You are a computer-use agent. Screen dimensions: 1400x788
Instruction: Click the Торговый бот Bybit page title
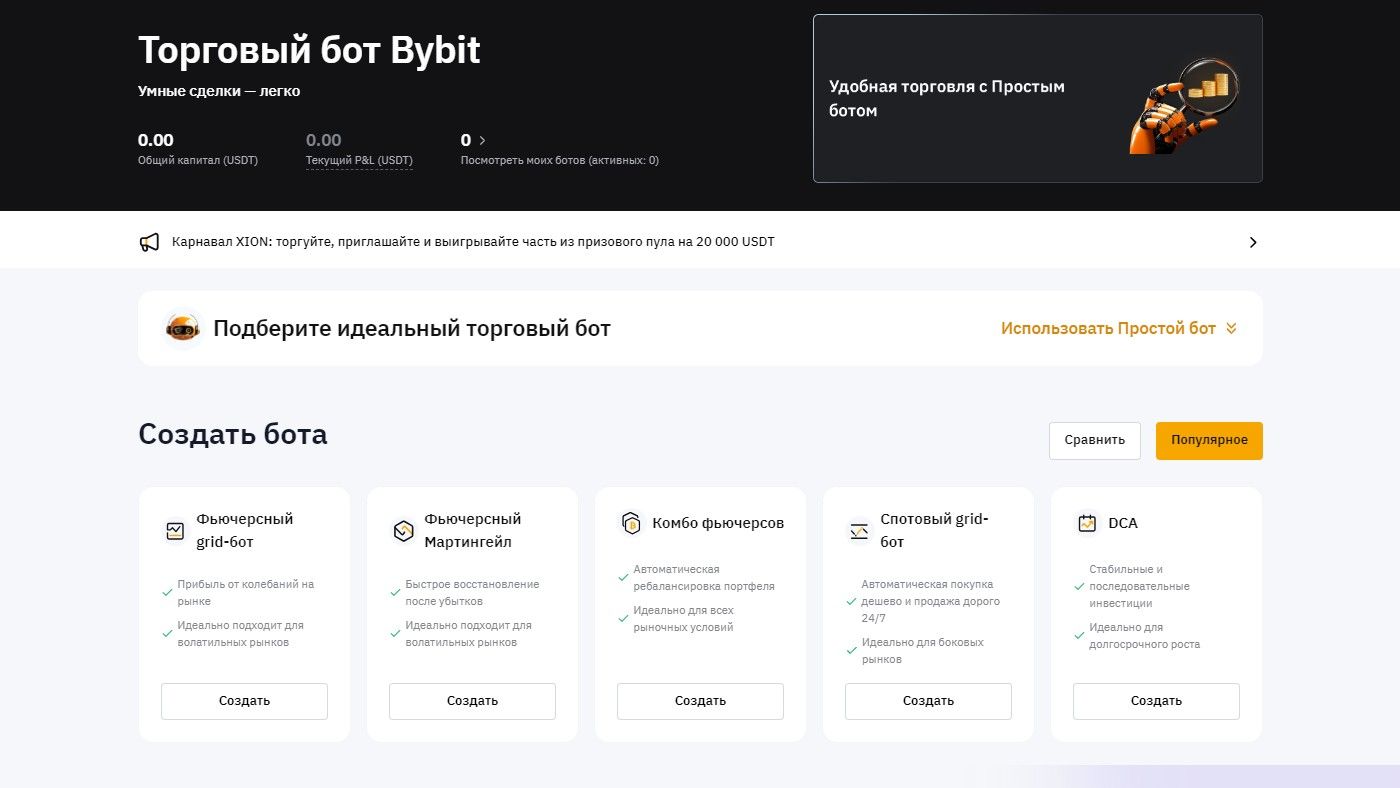pos(309,50)
